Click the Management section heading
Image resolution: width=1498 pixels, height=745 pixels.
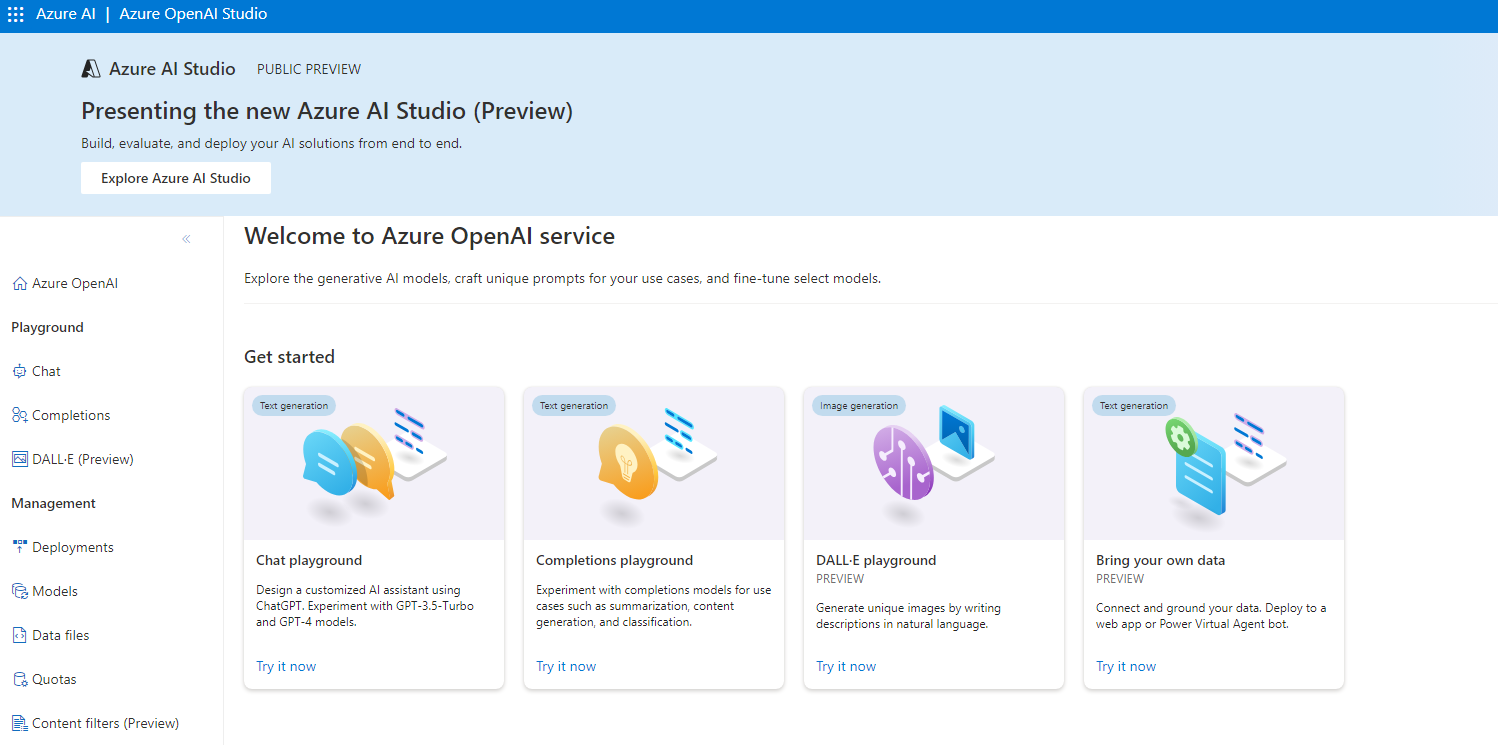53,503
